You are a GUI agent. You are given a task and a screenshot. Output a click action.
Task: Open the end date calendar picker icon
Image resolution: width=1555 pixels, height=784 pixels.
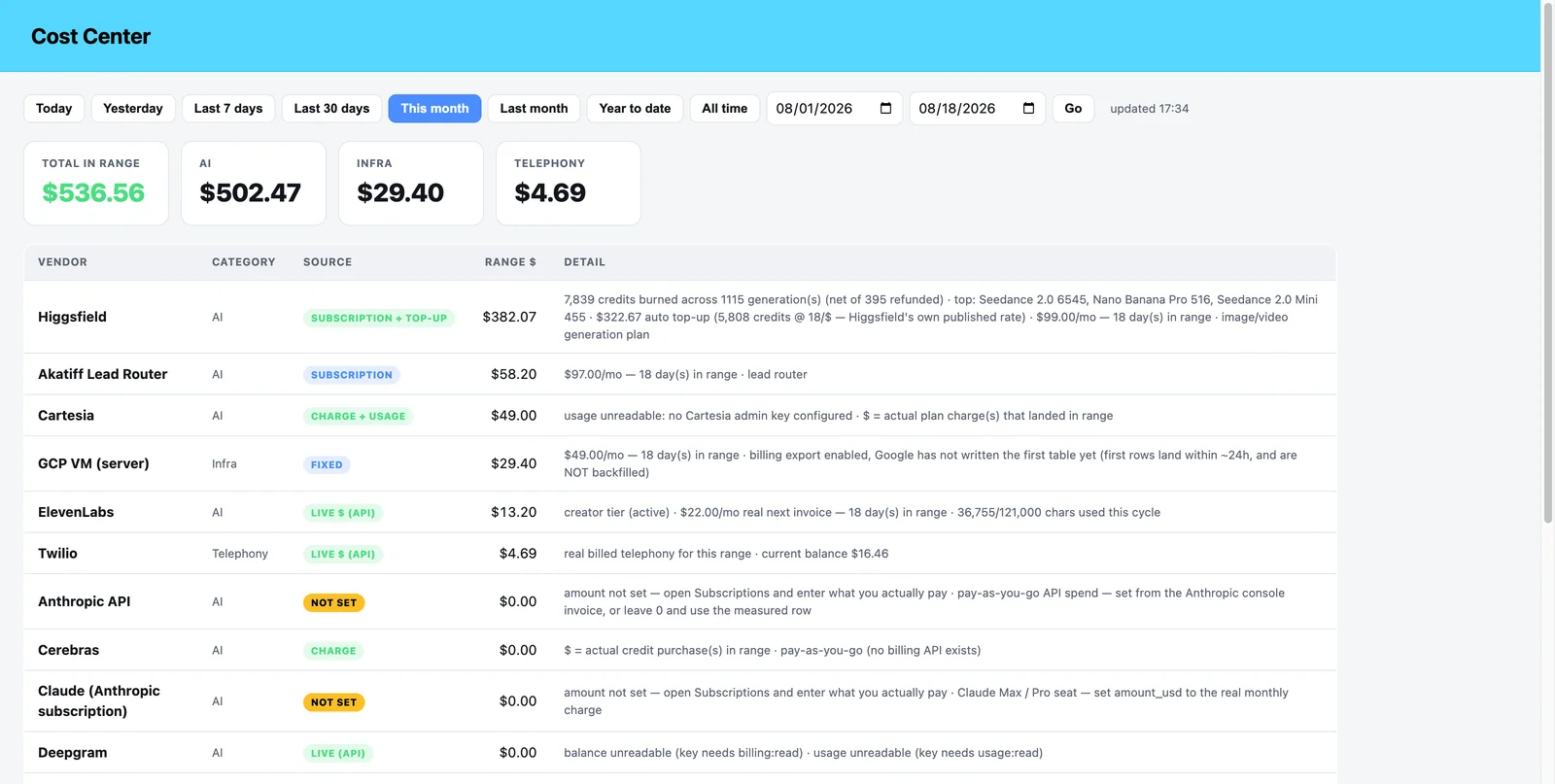(1028, 108)
